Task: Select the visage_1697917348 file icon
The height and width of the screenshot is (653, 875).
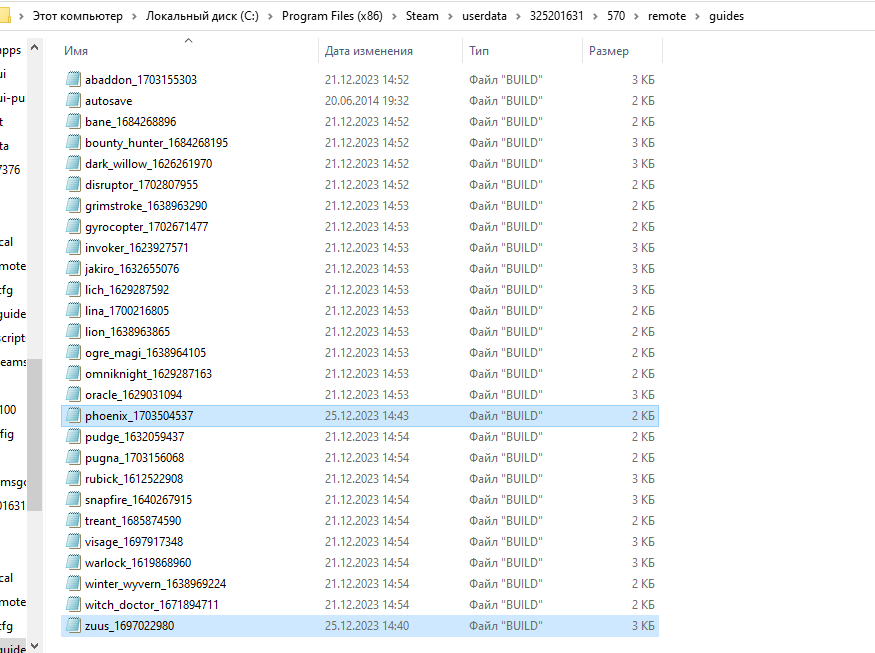Action: point(73,541)
